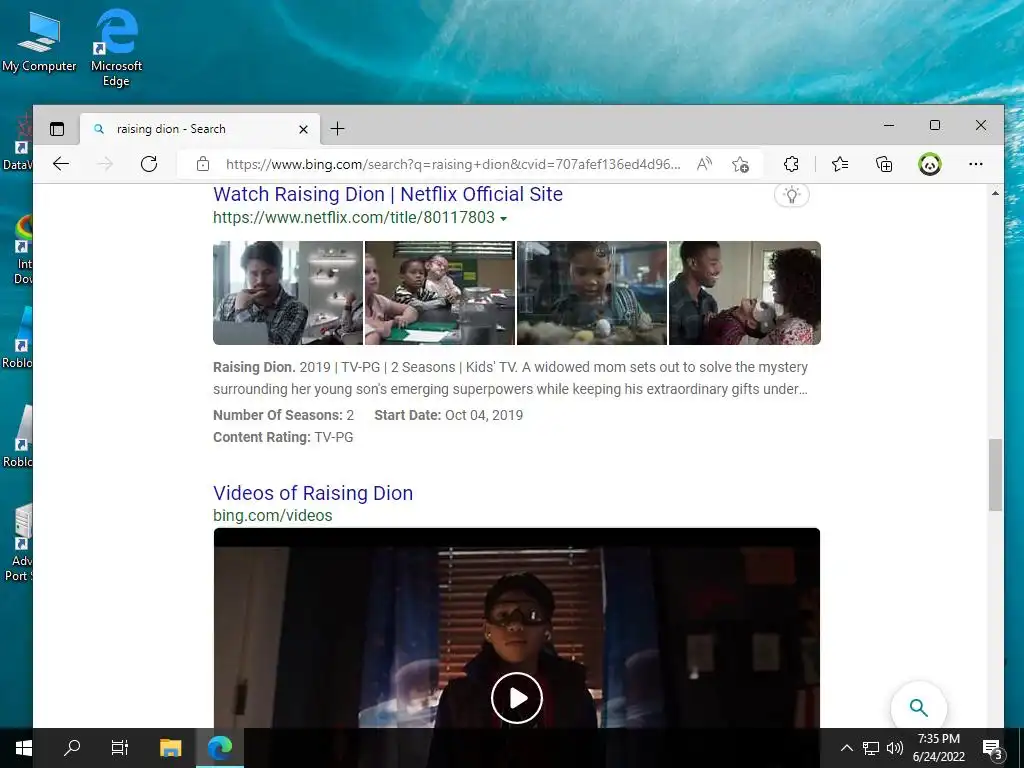Open the panda profile avatar

click(x=929, y=164)
